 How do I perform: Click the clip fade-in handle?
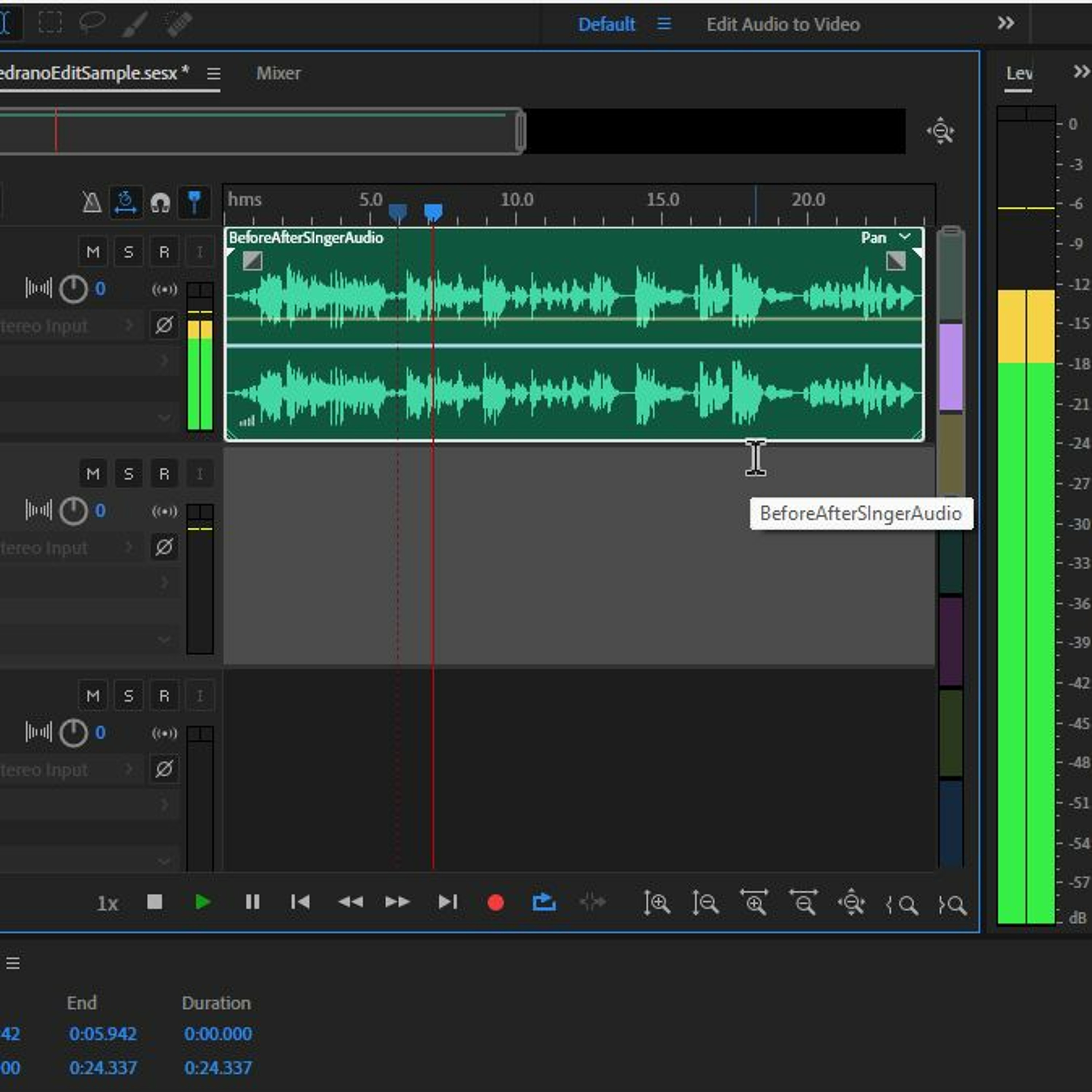click(x=252, y=261)
